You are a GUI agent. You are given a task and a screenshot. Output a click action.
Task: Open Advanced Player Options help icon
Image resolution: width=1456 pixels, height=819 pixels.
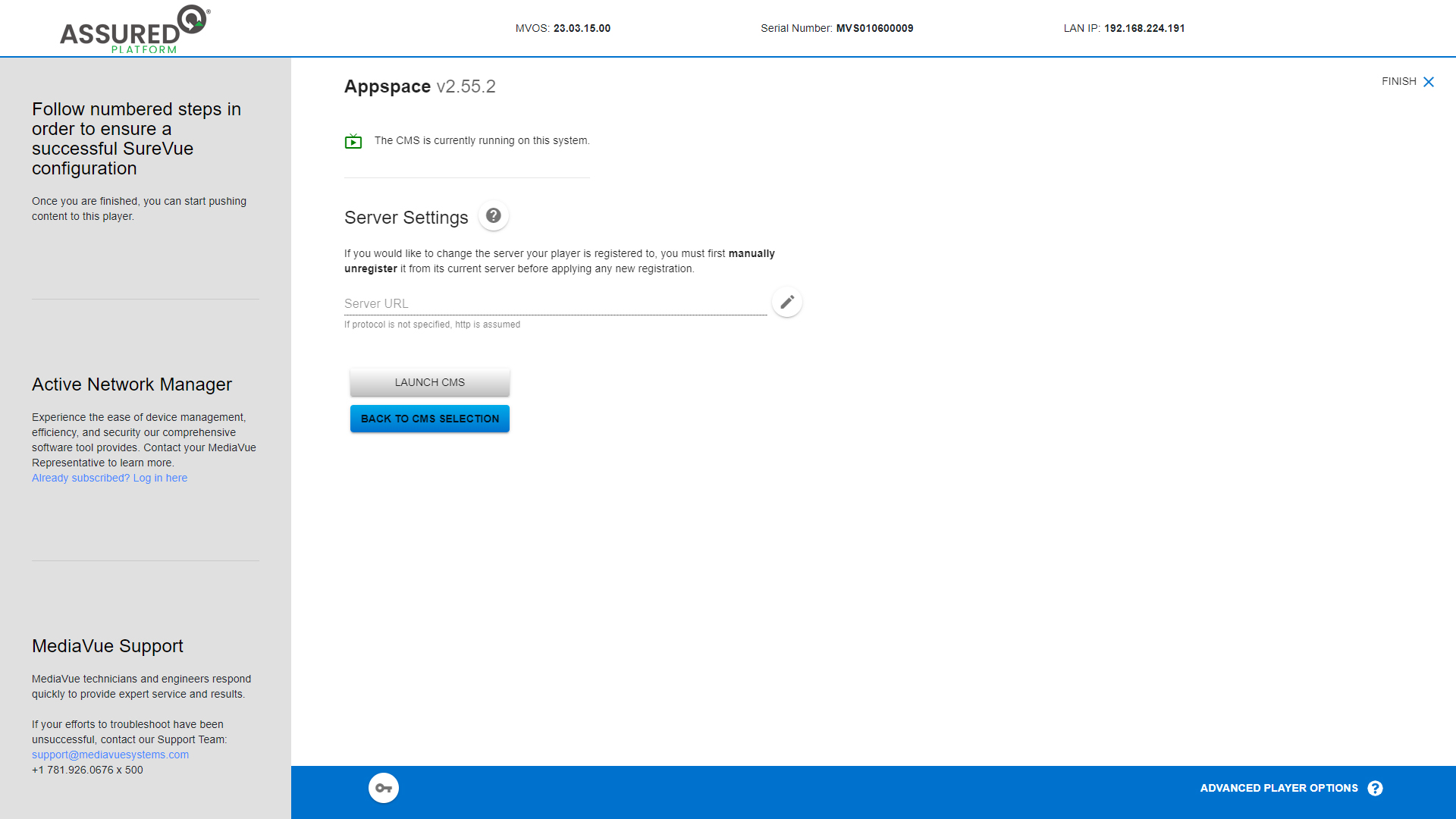click(1375, 789)
